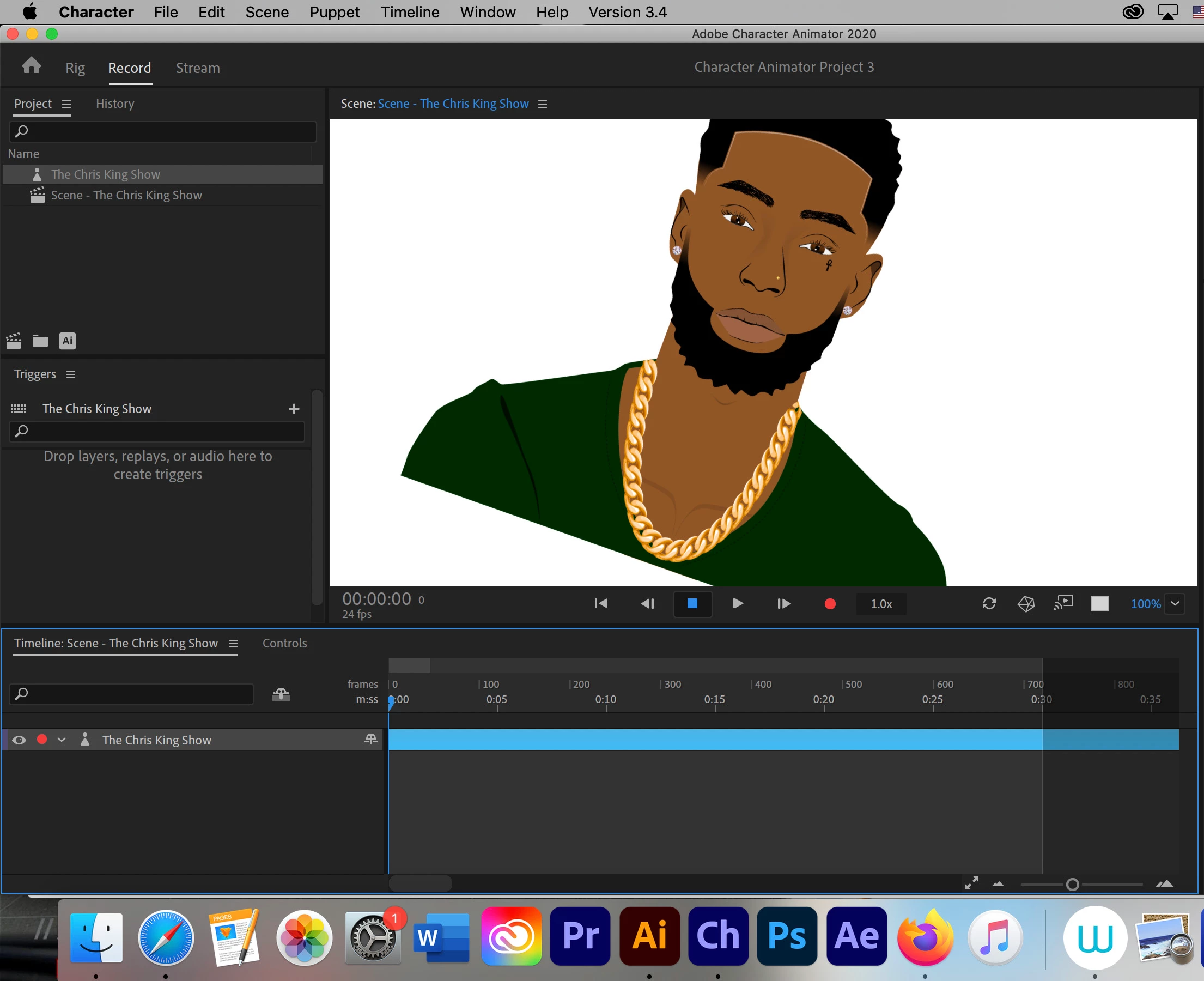Switch to the Controls tab
1204x981 pixels.
284,643
